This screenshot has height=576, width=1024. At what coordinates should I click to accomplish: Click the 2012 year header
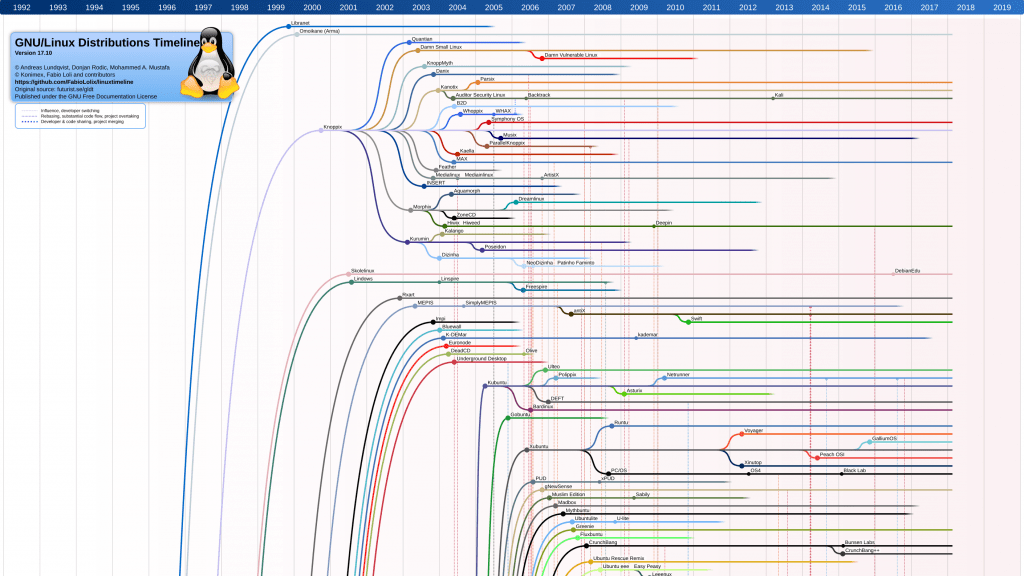coord(748,7)
